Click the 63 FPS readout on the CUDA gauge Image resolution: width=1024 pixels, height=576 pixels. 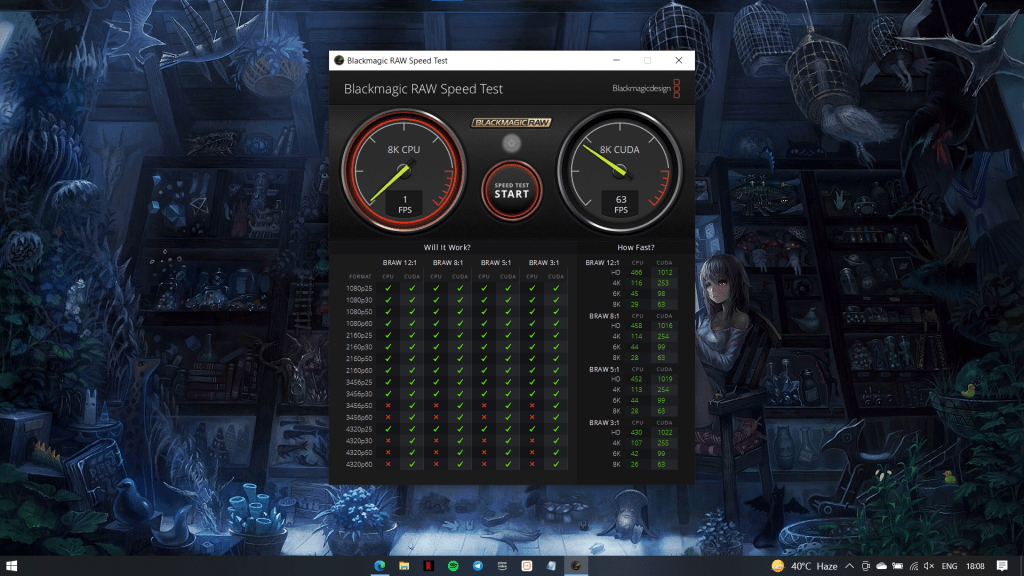pyautogui.click(x=620, y=204)
